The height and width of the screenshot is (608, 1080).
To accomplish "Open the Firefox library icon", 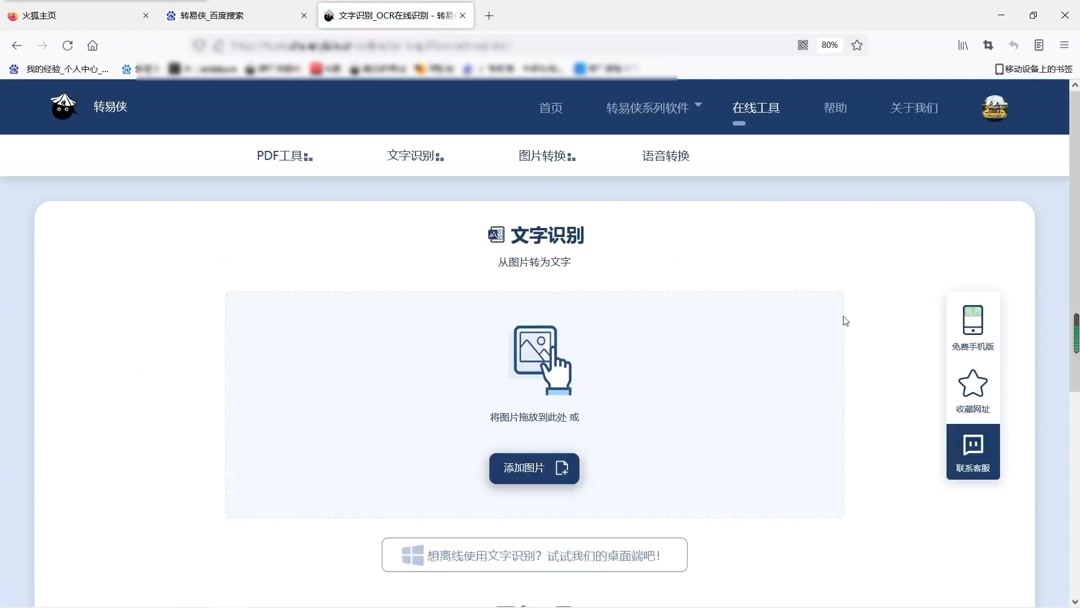I will click(962, 45).
